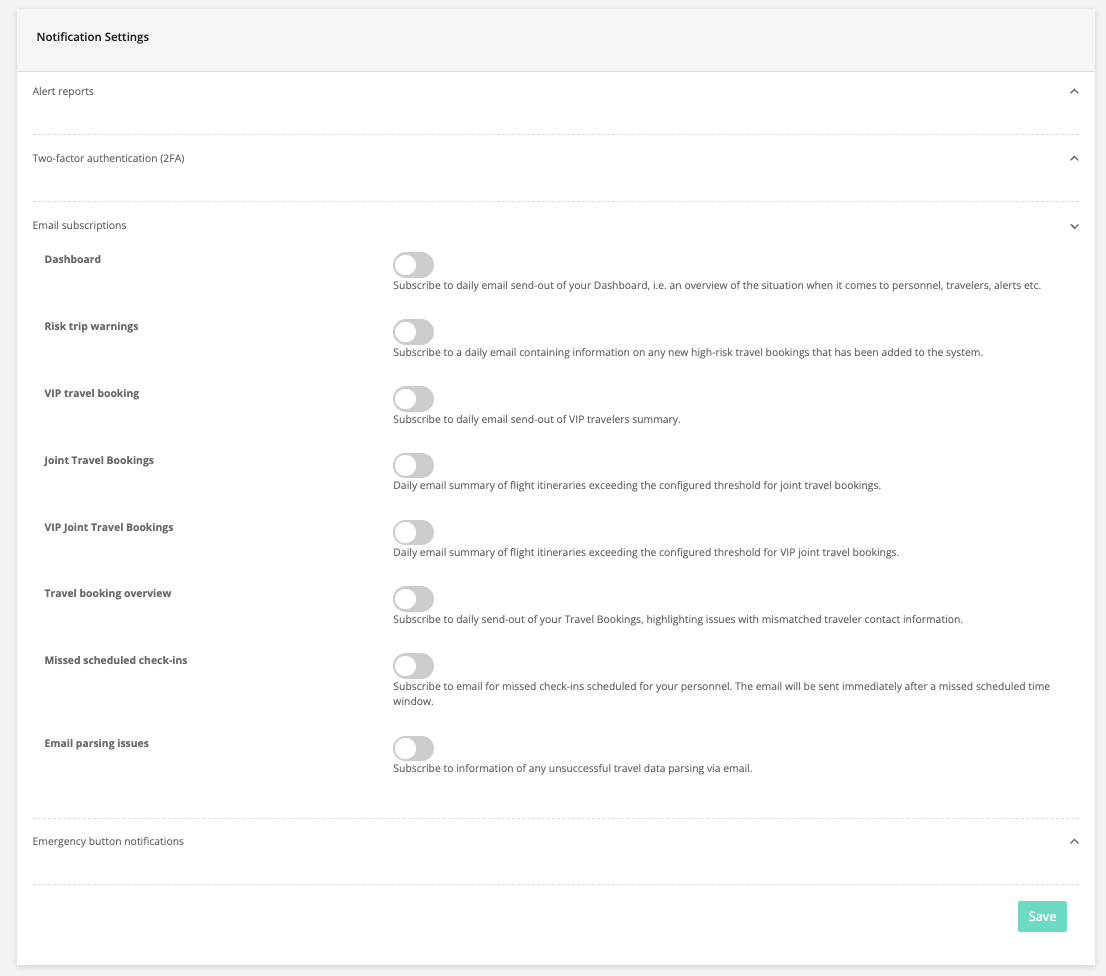Screen dimensions: 1106x976
Task: Click the Email subscriptions section label
Action: click(x=79, y=225)
